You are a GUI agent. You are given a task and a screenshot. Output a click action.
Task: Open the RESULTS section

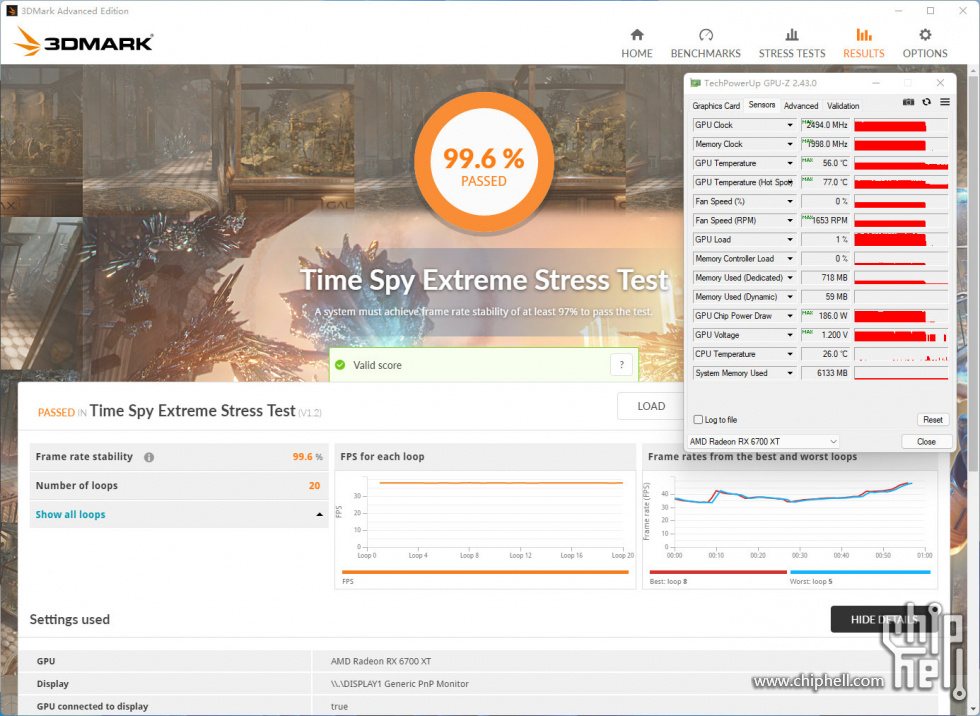pos(863,43)
